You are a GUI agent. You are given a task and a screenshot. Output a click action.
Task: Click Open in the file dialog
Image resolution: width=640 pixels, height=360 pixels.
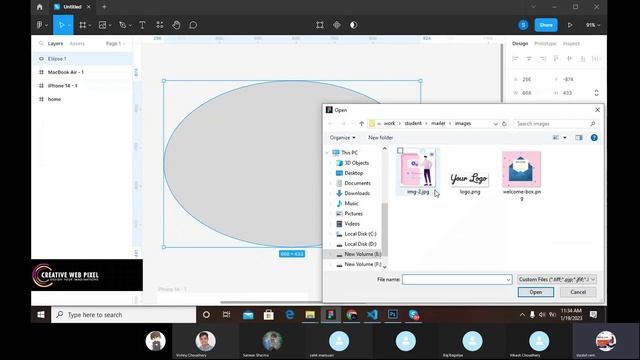[x=536, y=292]
